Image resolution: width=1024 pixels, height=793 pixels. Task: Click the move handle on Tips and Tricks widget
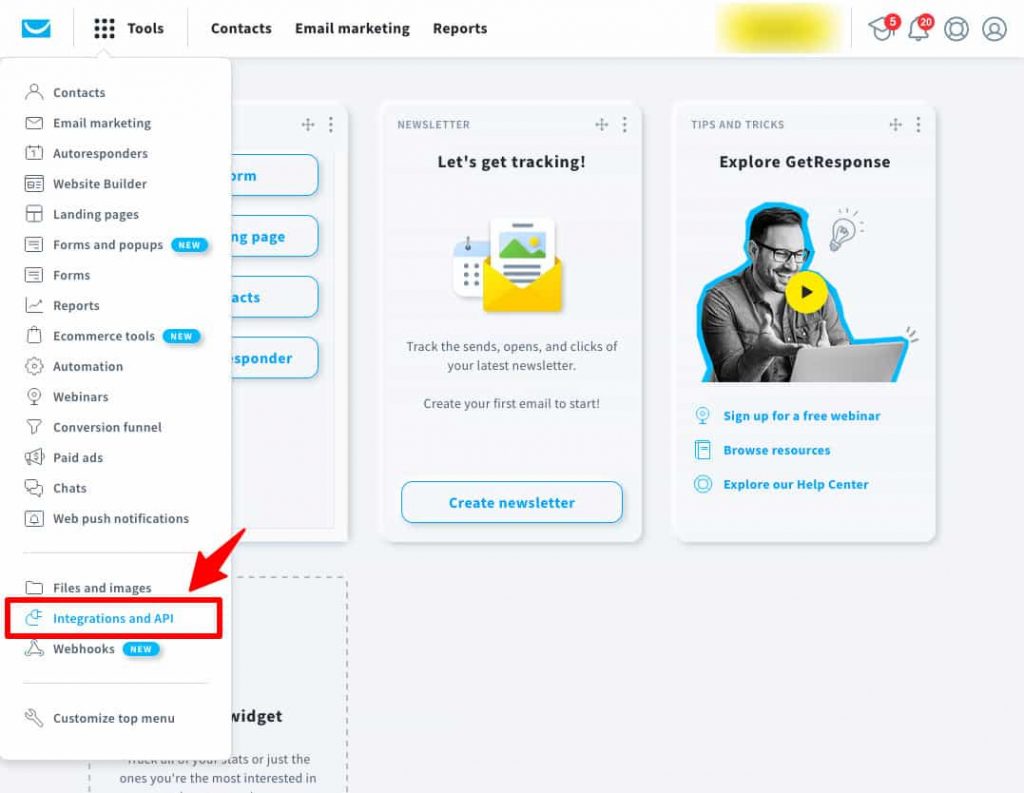pyautogui.click(x=895, y=124)
